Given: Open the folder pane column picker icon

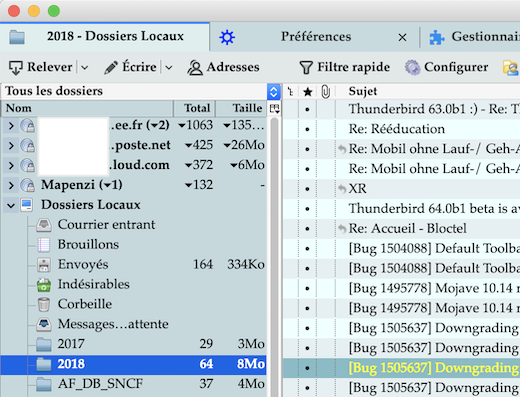Looking at the screenshot, I should tap(274, 108).
